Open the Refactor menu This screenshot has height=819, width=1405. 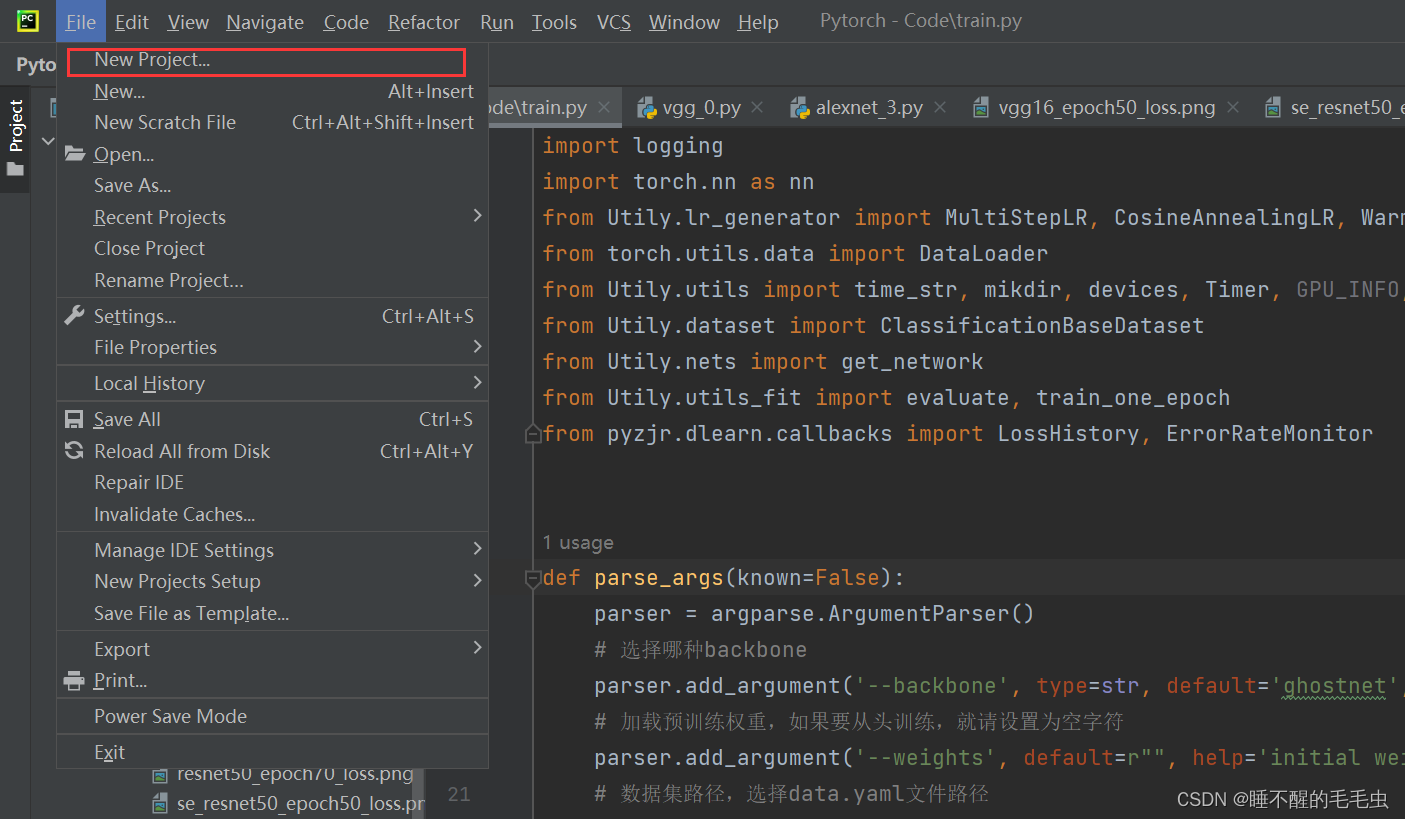(x=423, y=21)
